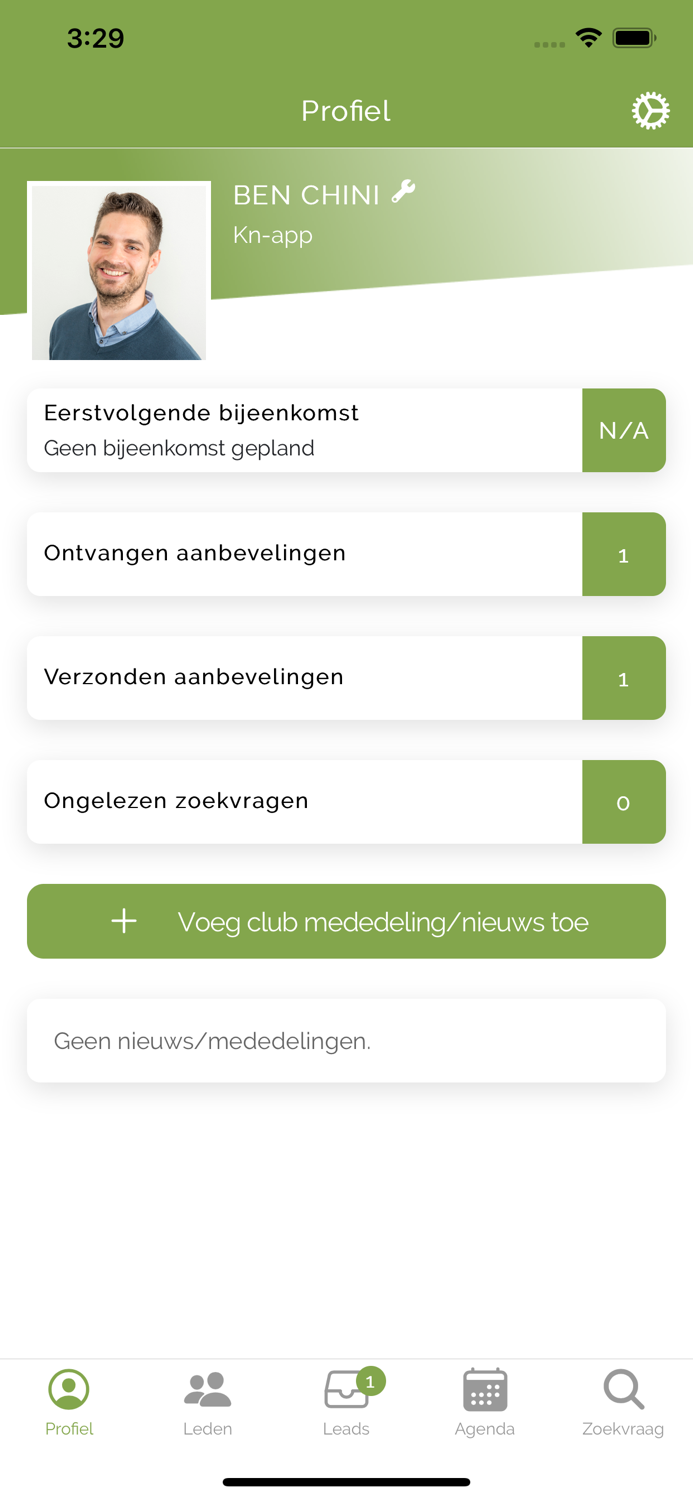Tap the N/A meeting indicator
This screenshot has height=1500, width=693.
click(624, 430)
